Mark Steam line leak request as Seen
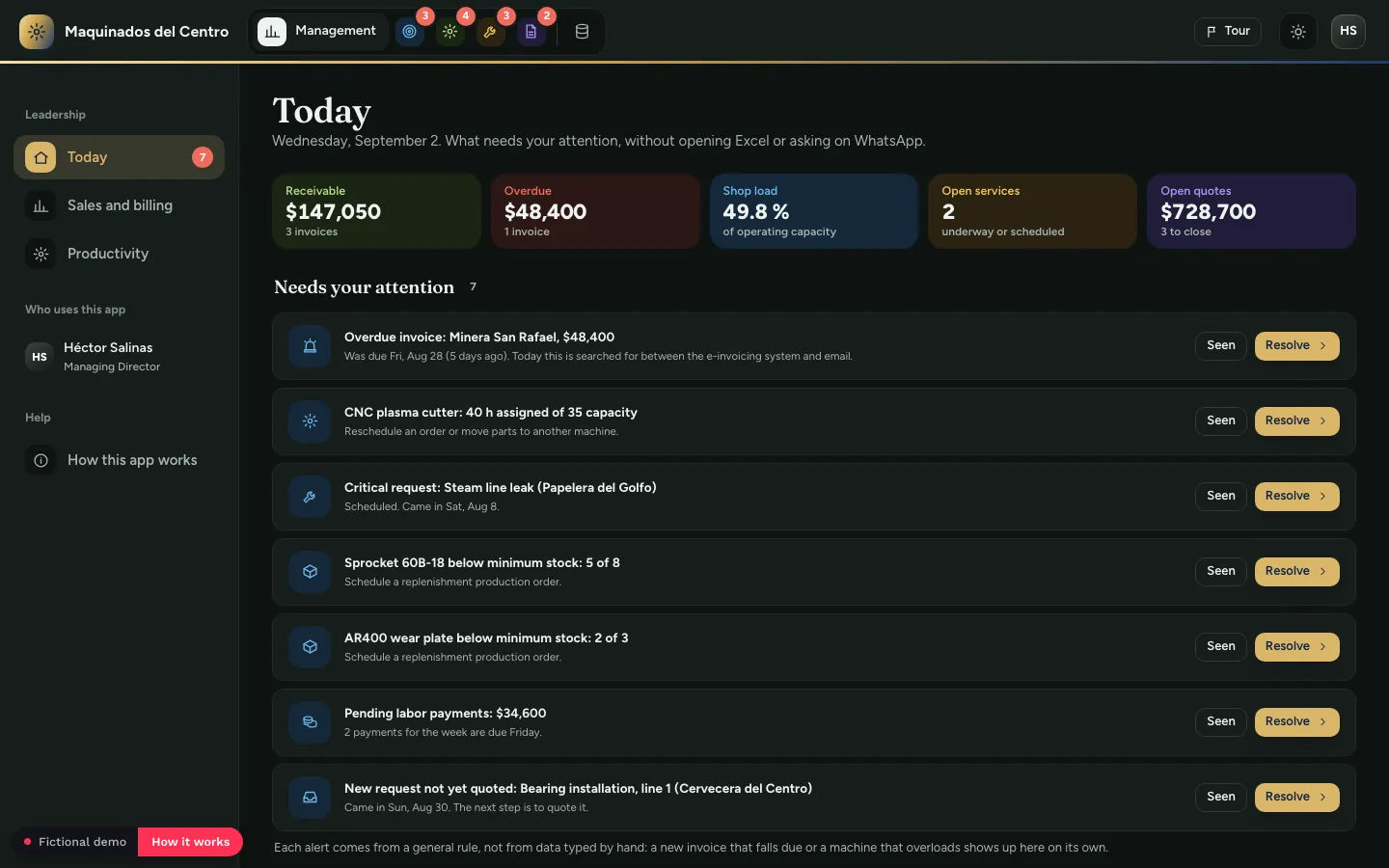Viewport: 1389px width, 868px height. 1220,496
